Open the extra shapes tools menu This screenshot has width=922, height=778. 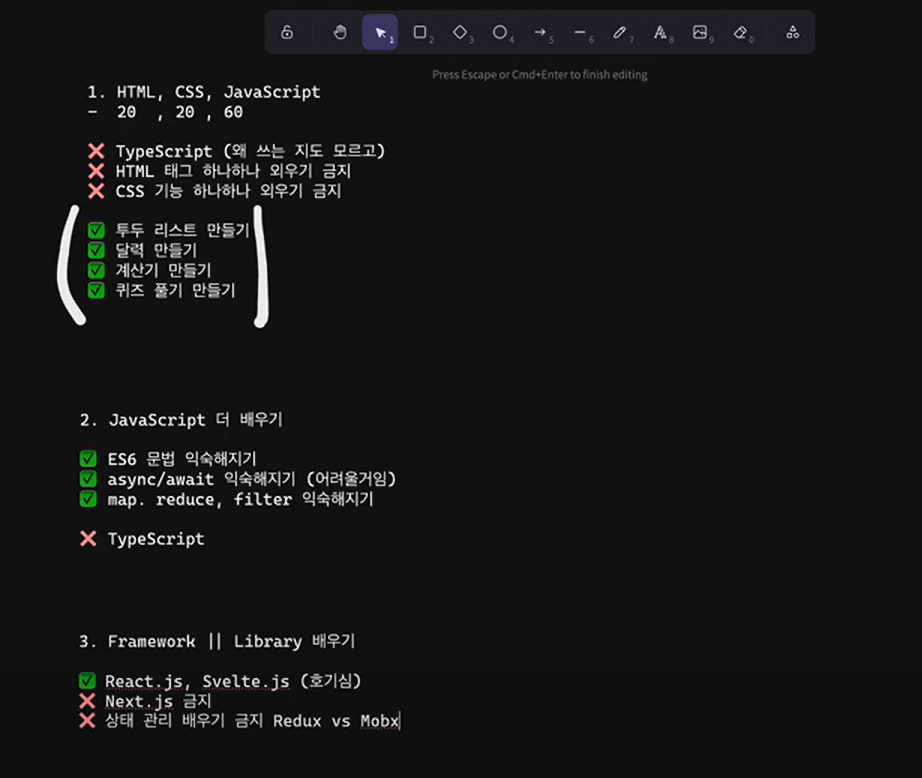[x=793, y=32]
